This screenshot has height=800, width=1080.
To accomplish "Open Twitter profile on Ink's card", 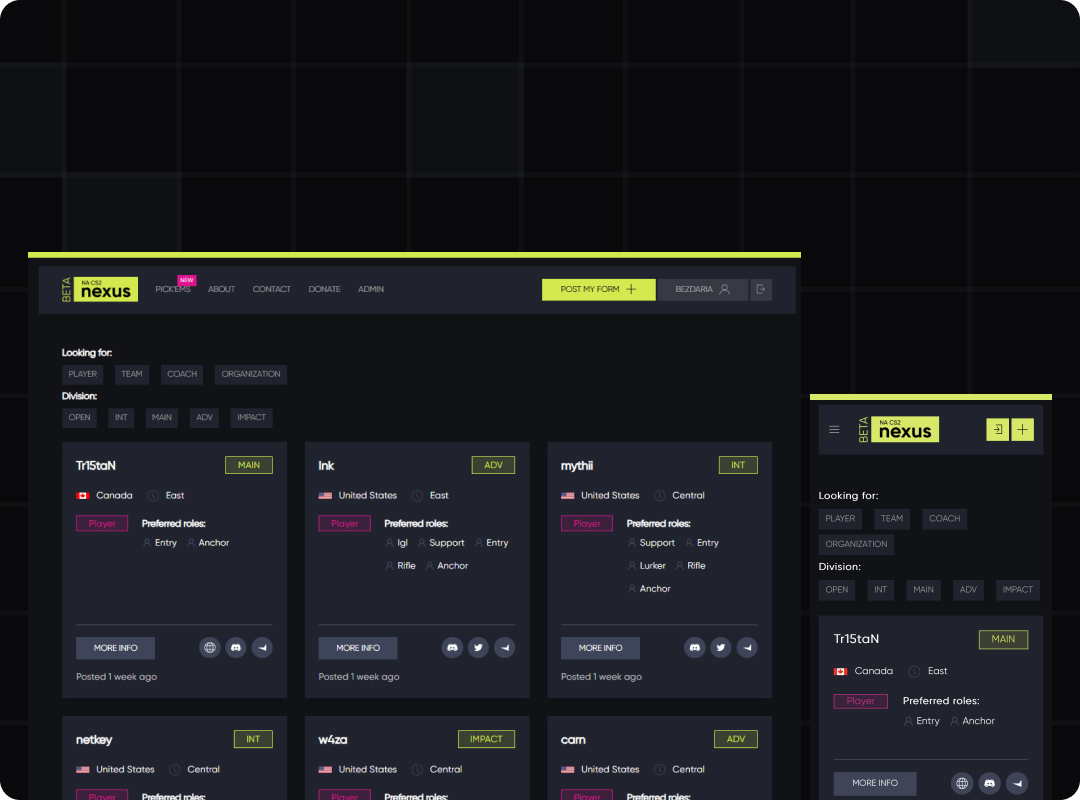I will click(x=478, y=648).
